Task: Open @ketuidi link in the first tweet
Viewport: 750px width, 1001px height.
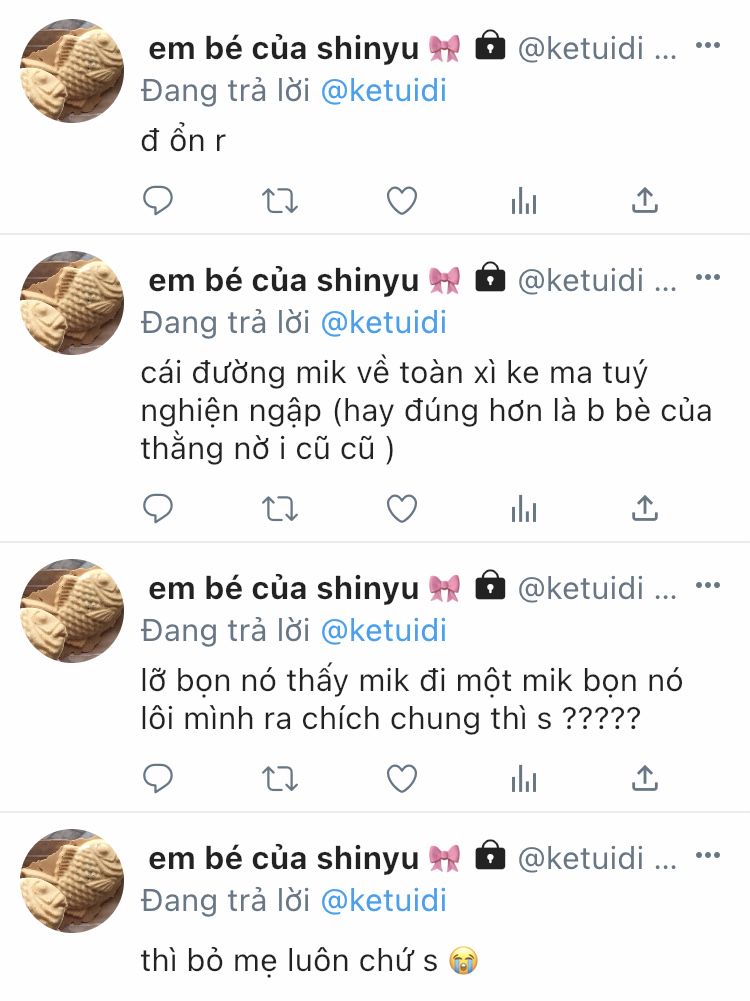Action: (x=384, y=91)
